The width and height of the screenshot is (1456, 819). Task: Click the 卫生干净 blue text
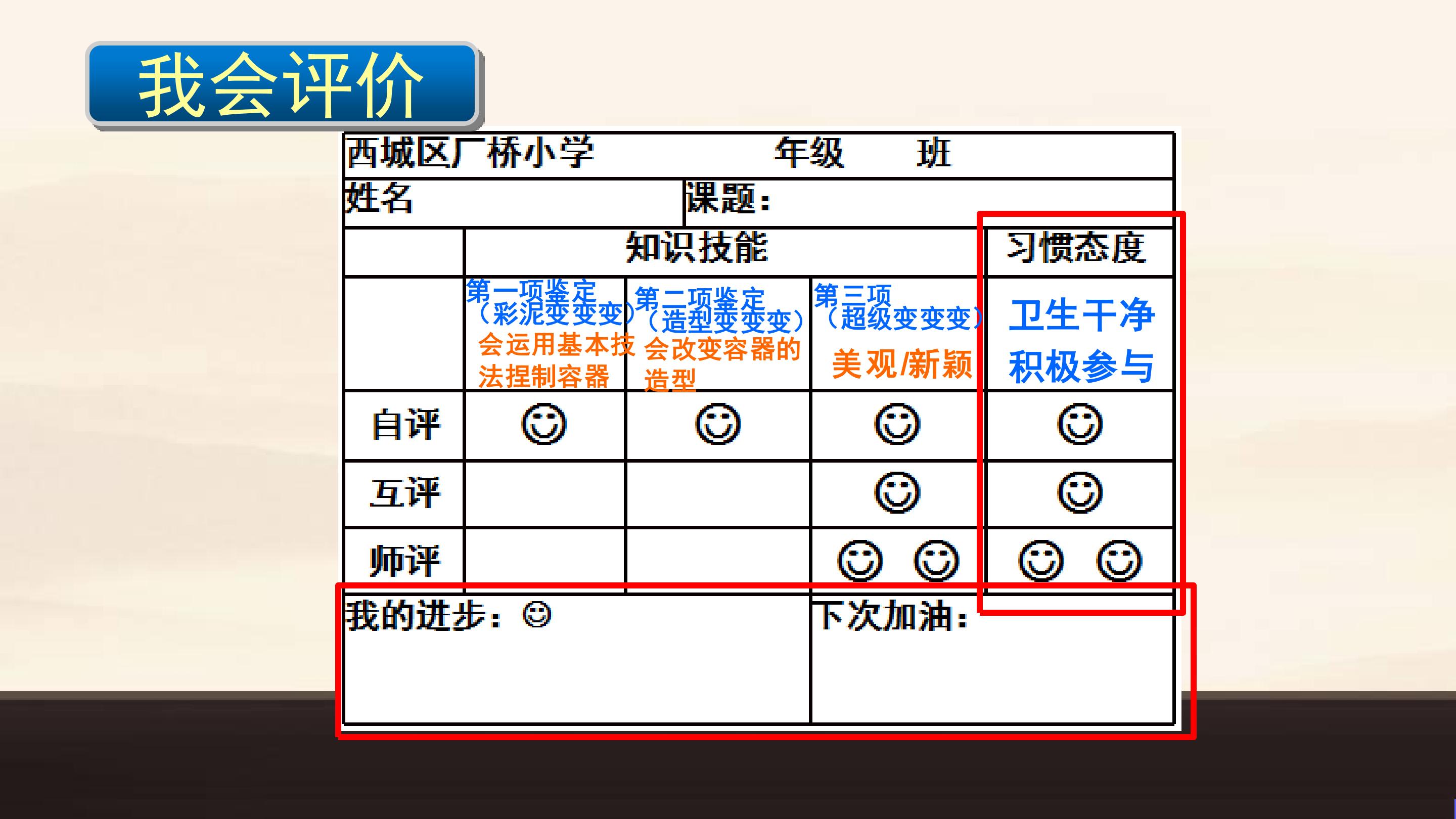click(x=1082, y=315)
